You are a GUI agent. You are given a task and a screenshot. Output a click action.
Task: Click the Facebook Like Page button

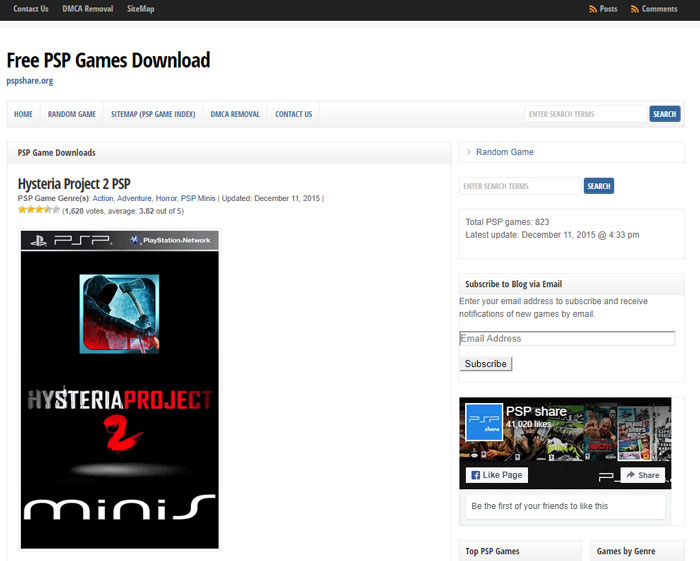tap(497, 475)
